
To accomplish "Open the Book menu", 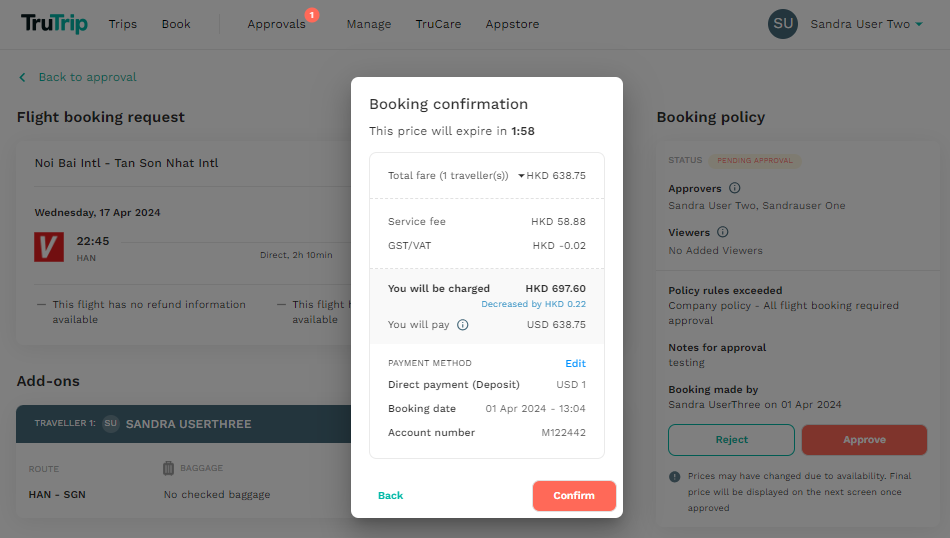I will (x=176, y=24).
